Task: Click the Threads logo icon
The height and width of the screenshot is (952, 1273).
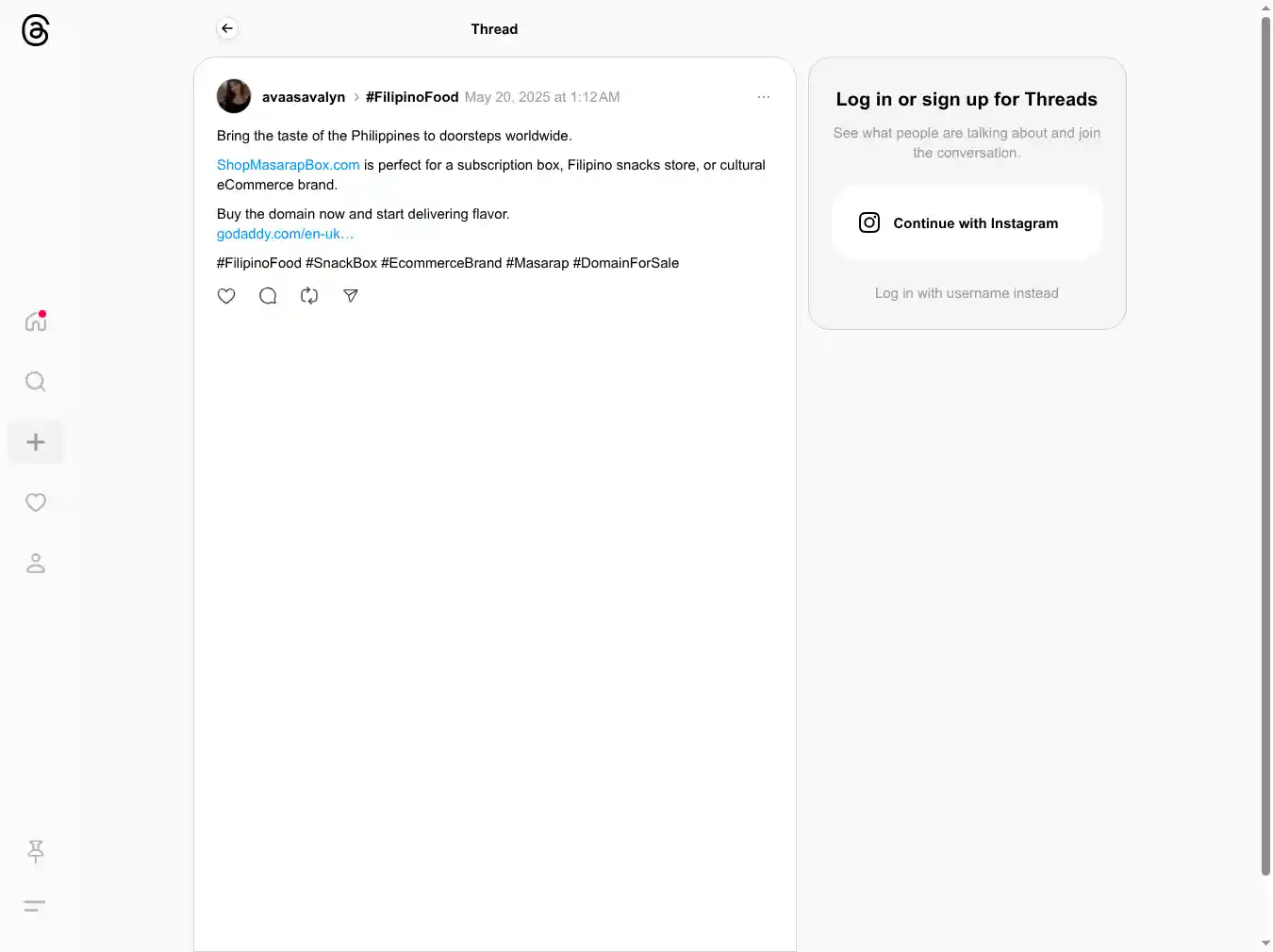Action: [35, 30]
